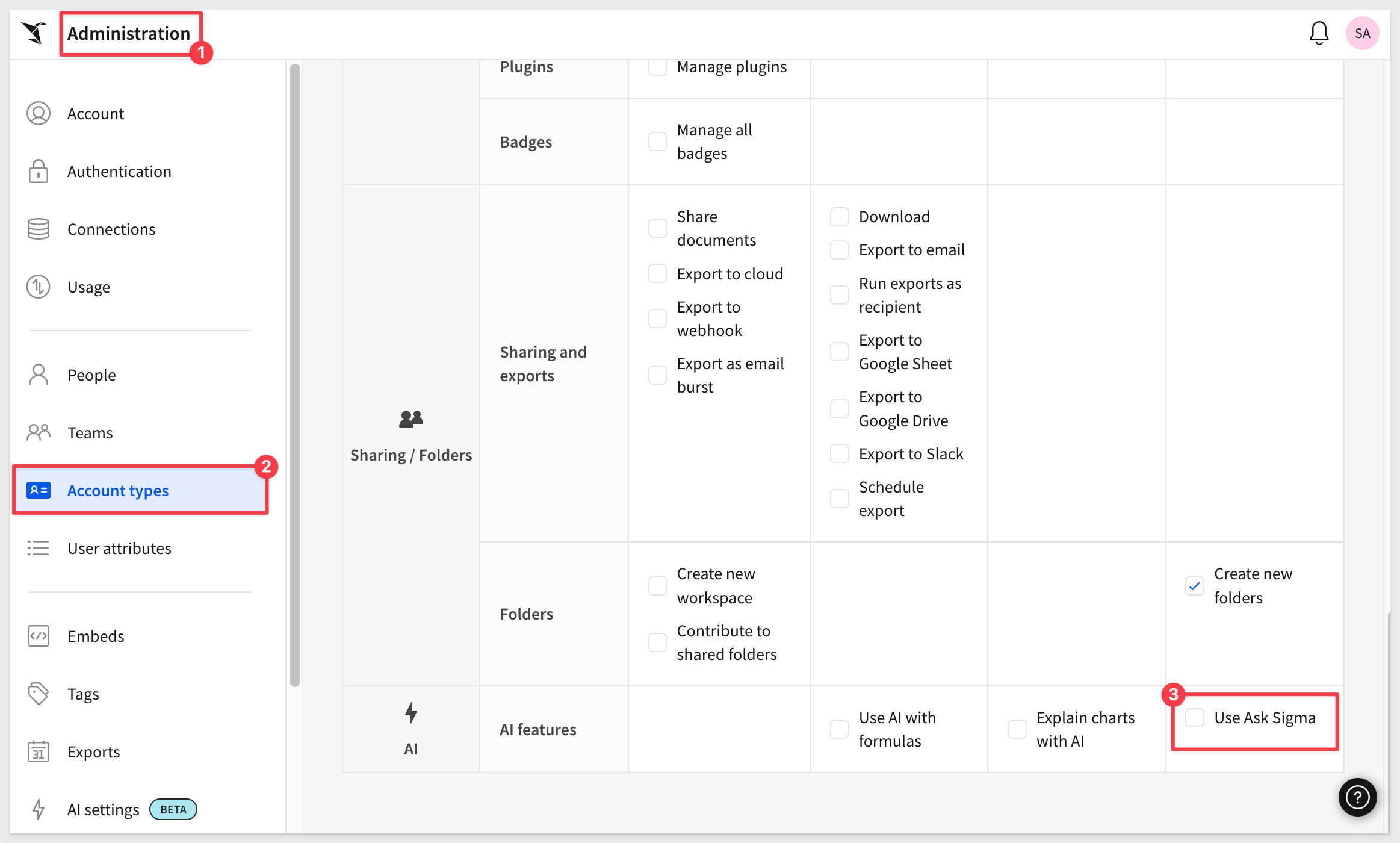This screenshot has height=843, width=1400.
Task: Enable the Use Ask Sigma checkbox
Action: [1195, 717]
